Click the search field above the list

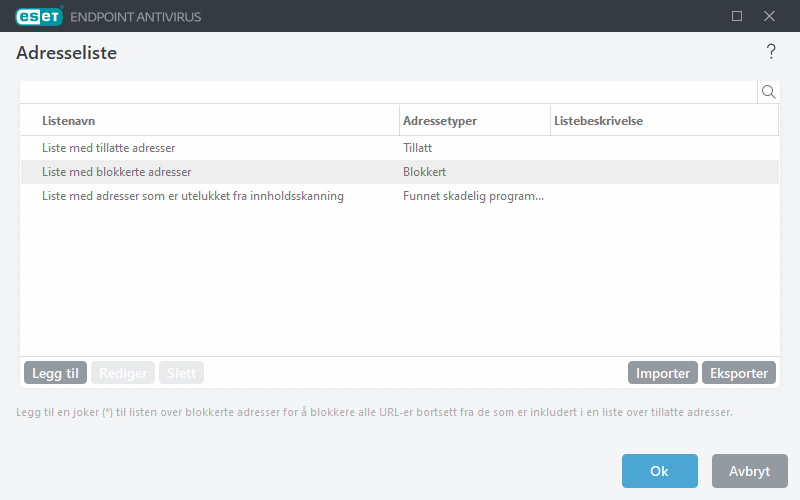pyautogui.click(x=388, y=92)
